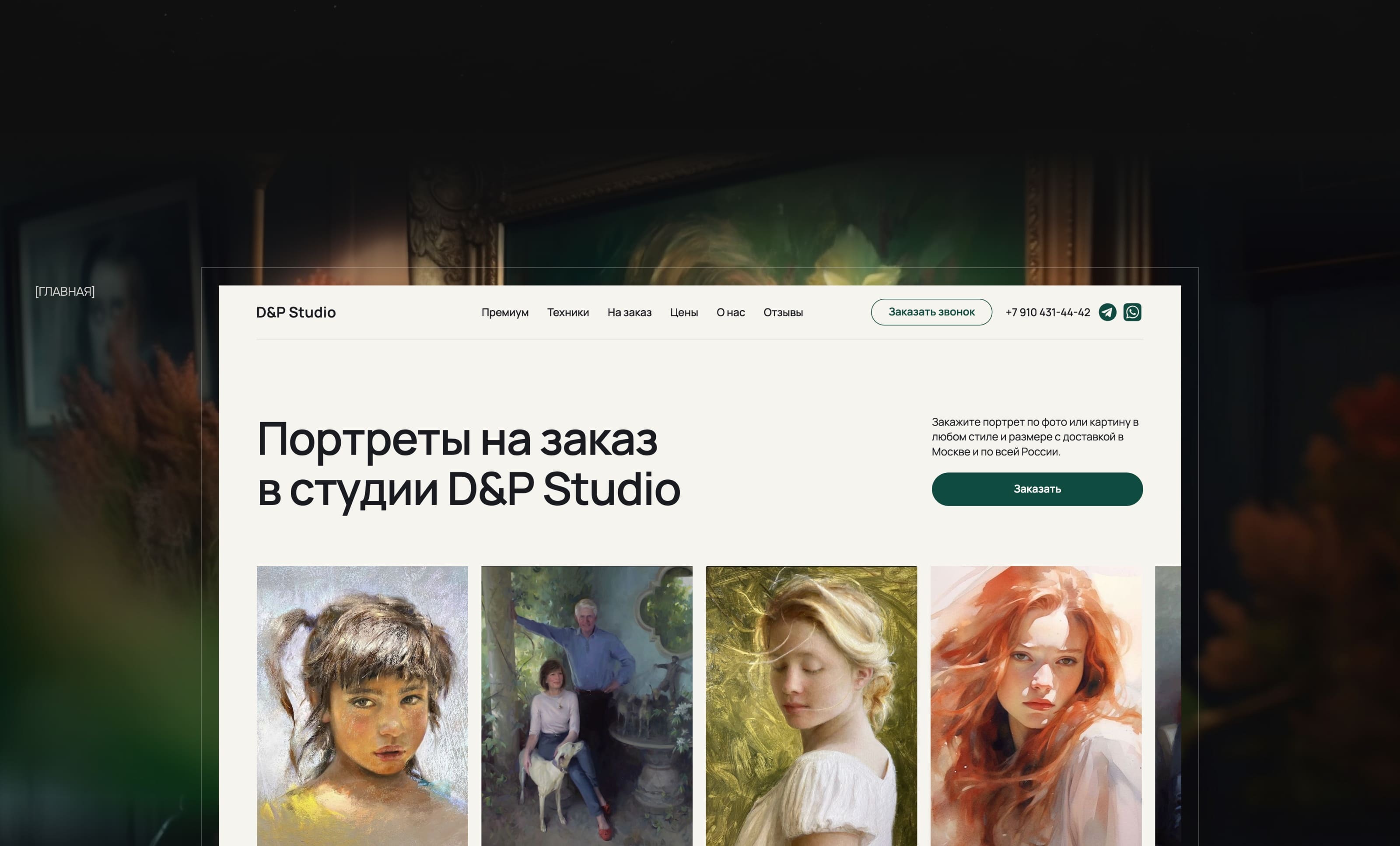Click the green Заказать button
1400x846 pixels.
(x=1036, y=489)
